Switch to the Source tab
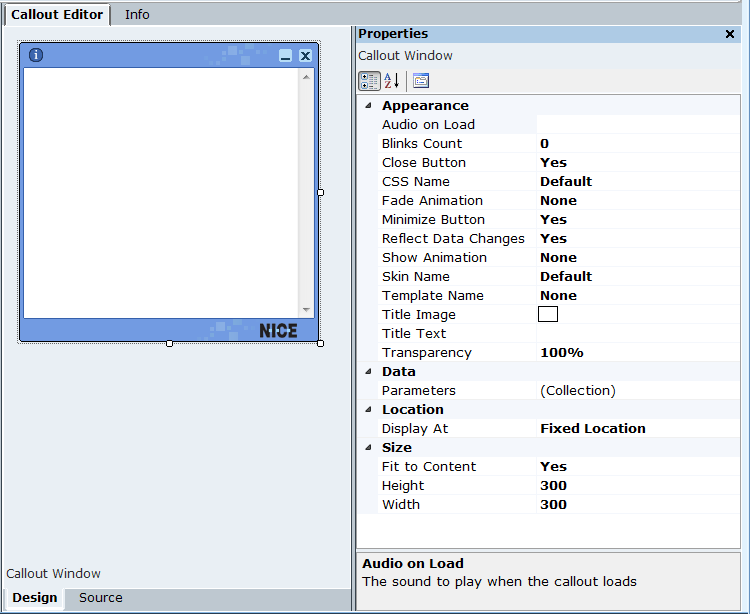This screenshot has height=614, width=750. tap(101, 598)
